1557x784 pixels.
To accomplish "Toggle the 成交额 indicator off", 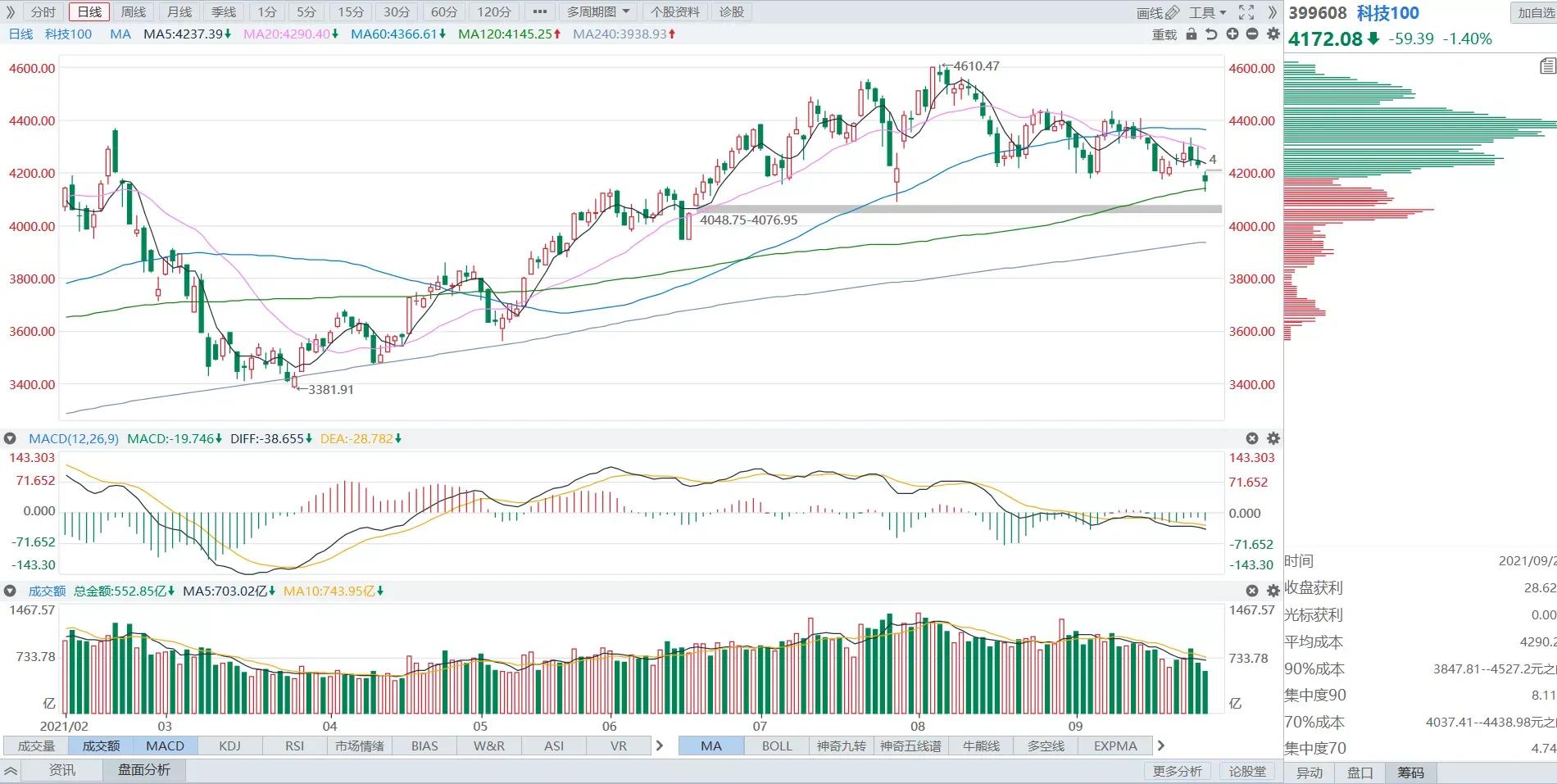I will point(101,746).
